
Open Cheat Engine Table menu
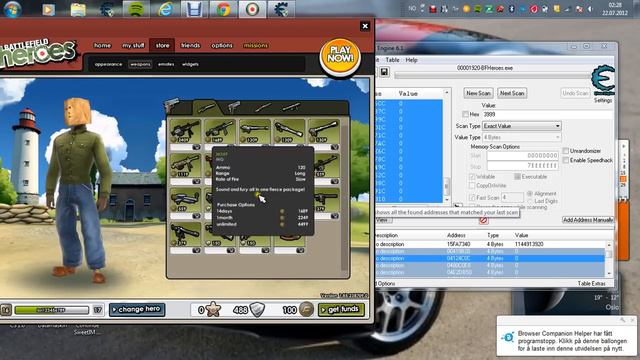(392, 60)
